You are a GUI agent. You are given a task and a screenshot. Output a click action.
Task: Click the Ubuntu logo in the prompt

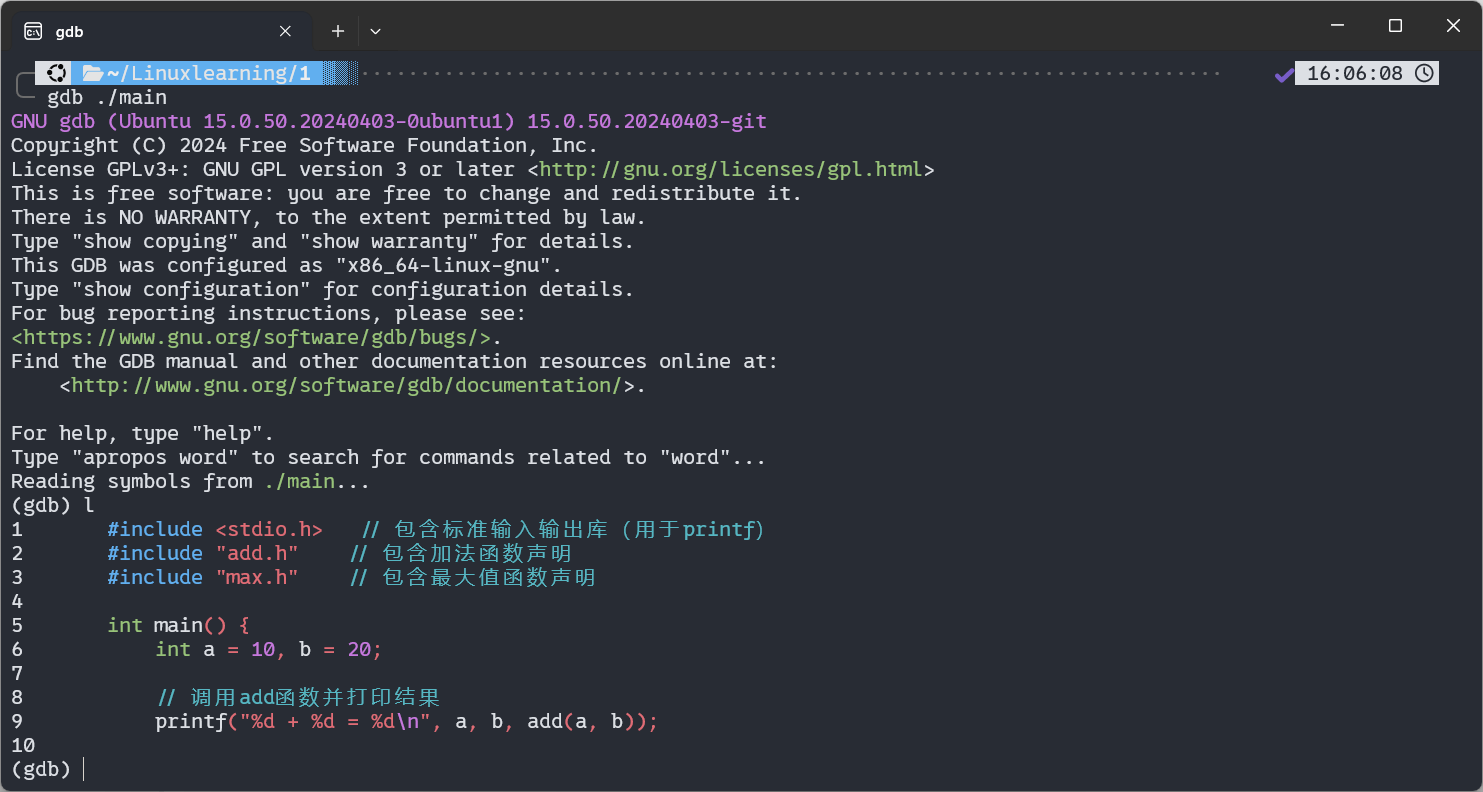coord(57,73)
